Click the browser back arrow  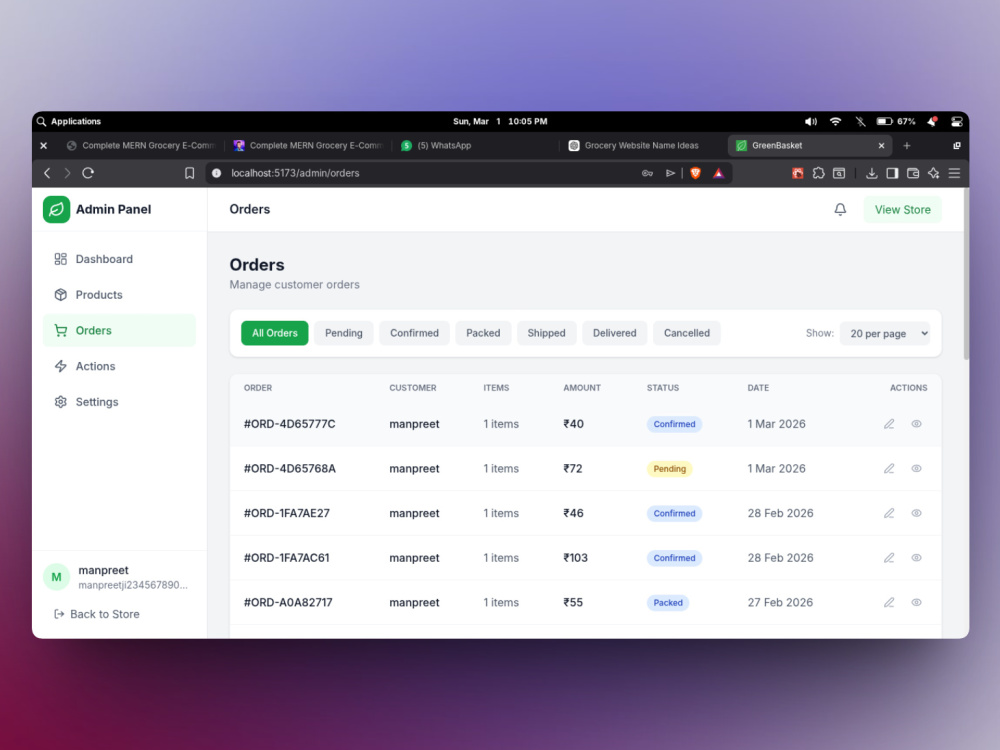(47, 173)
